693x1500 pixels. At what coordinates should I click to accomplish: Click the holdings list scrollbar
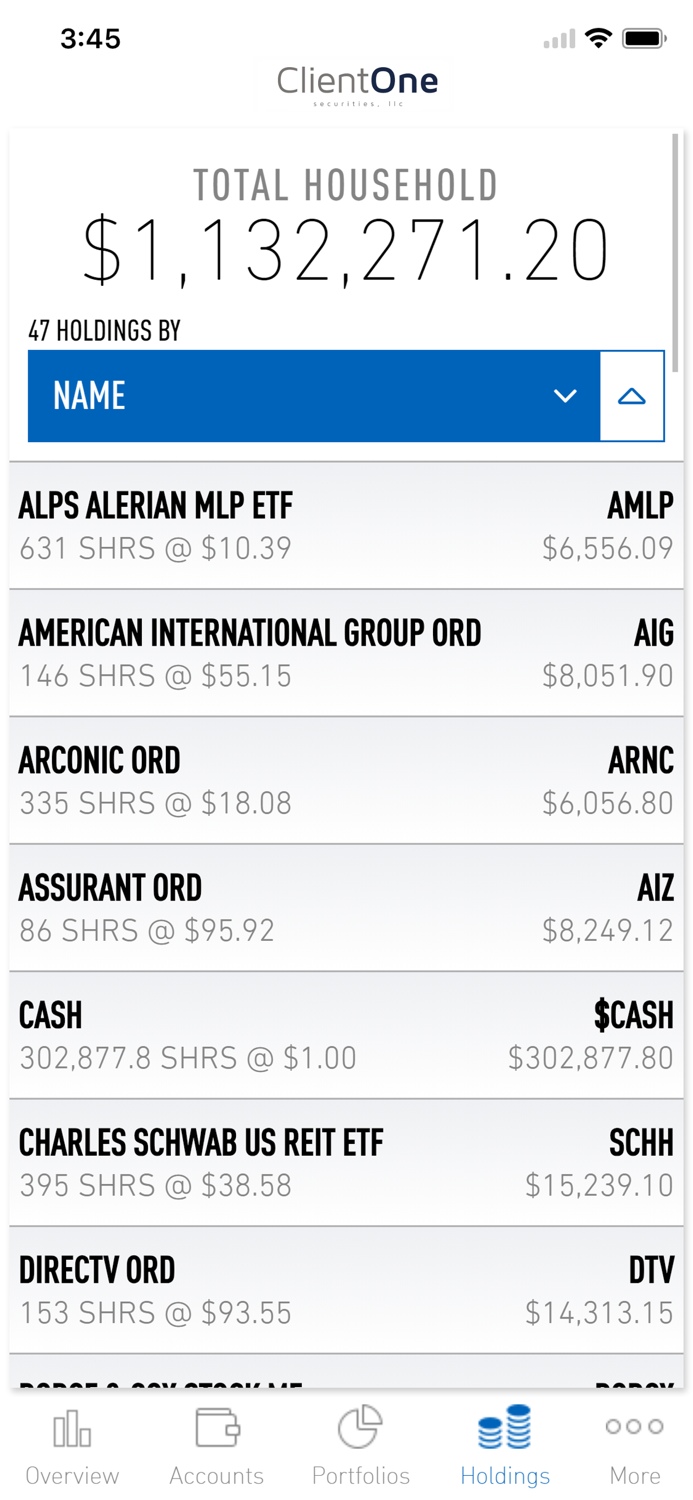[677, 250]
